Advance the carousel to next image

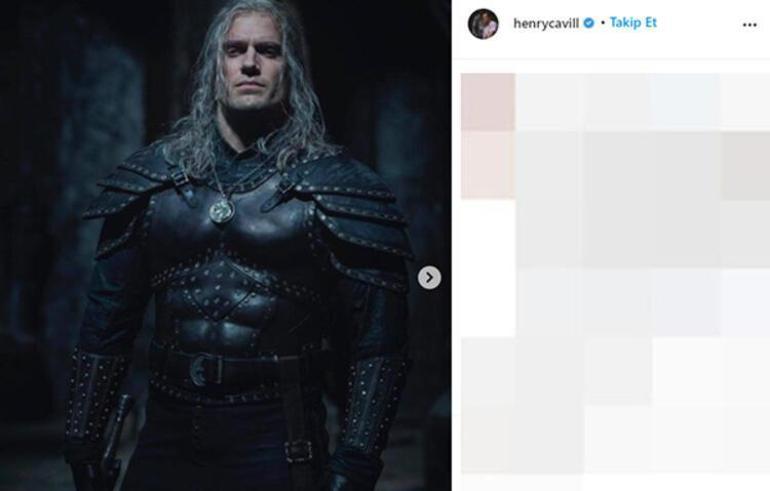[x=429, y=277]
